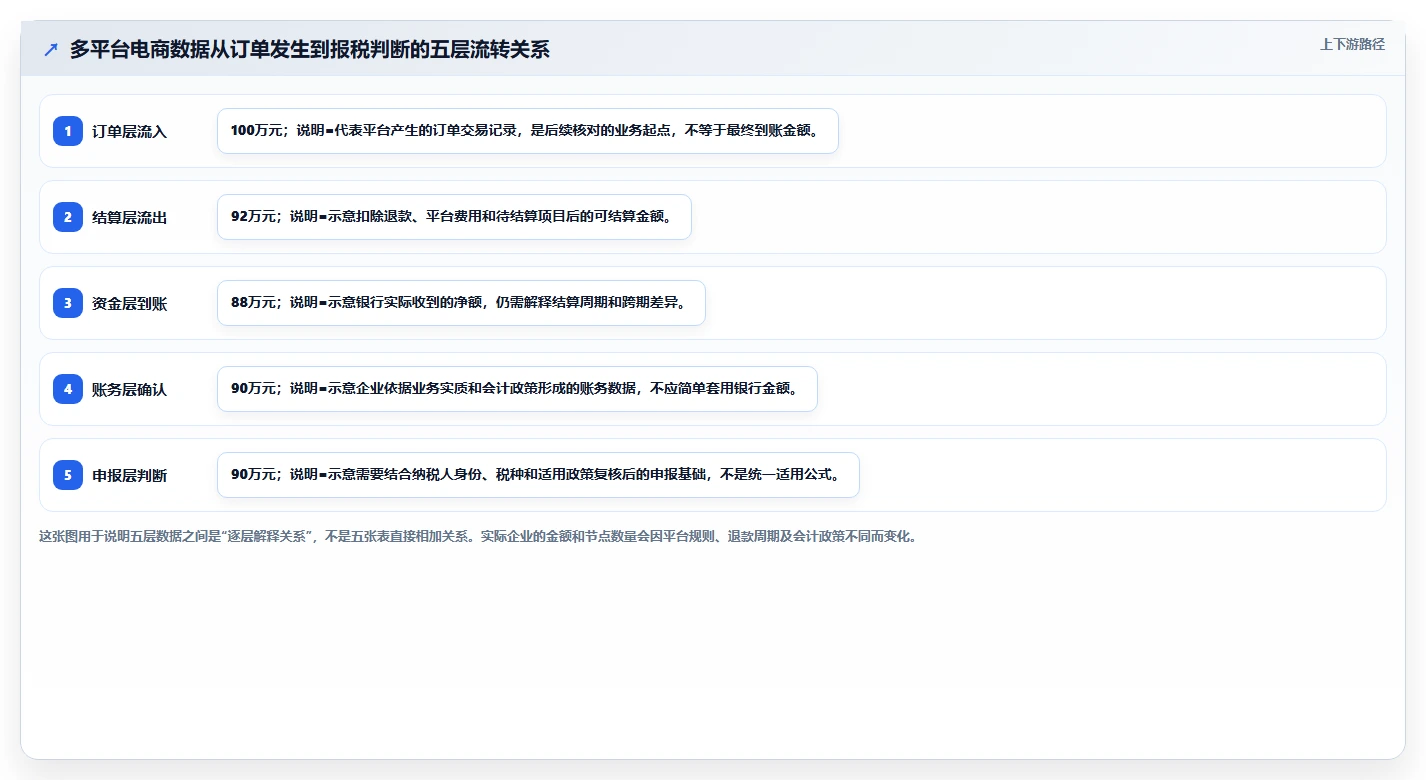Screen dimensions: 1426x780
Task: Open the 88万元 bank receipt description box
Action: pyautogui.click(x=461, y=303)
